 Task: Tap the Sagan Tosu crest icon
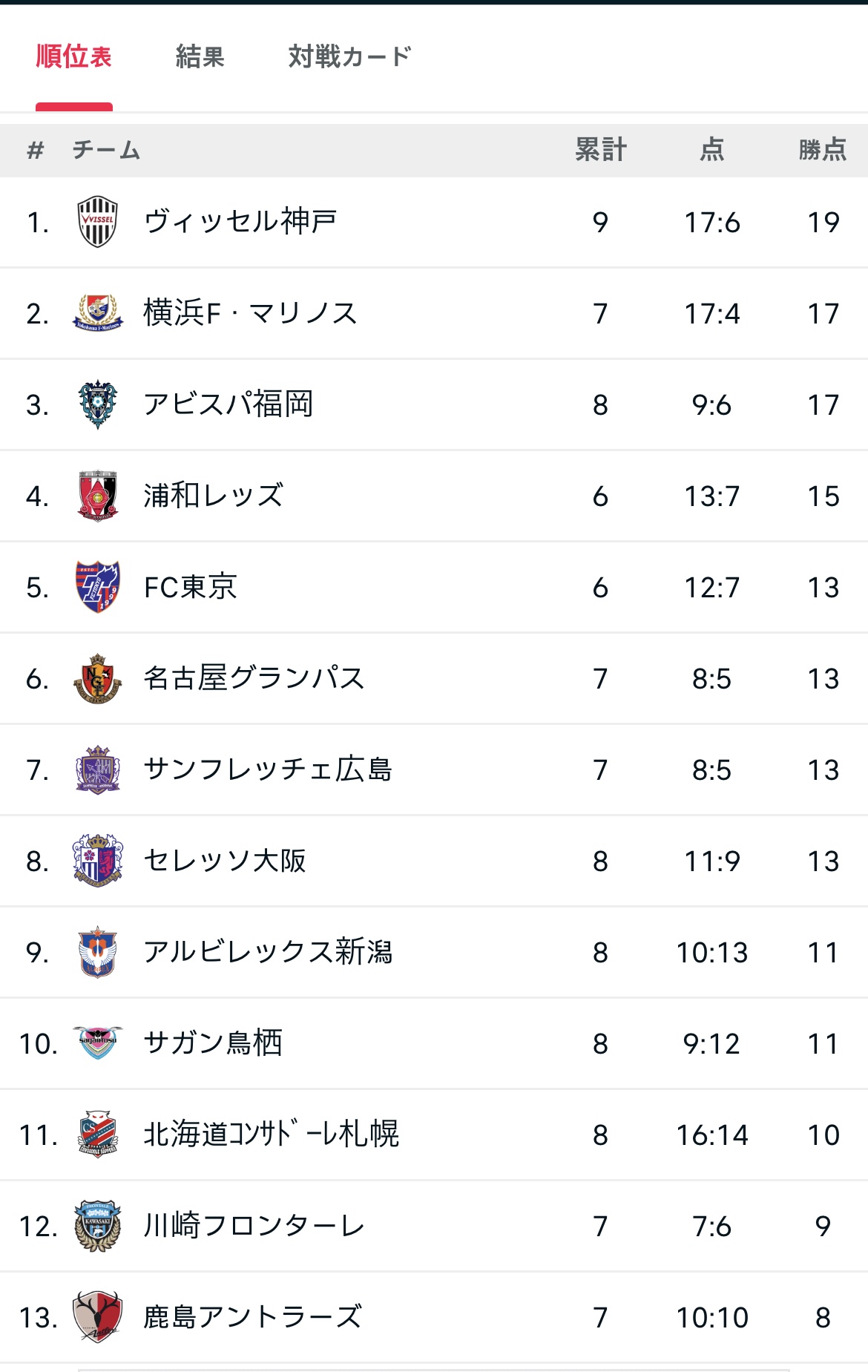coord(97,1043)
